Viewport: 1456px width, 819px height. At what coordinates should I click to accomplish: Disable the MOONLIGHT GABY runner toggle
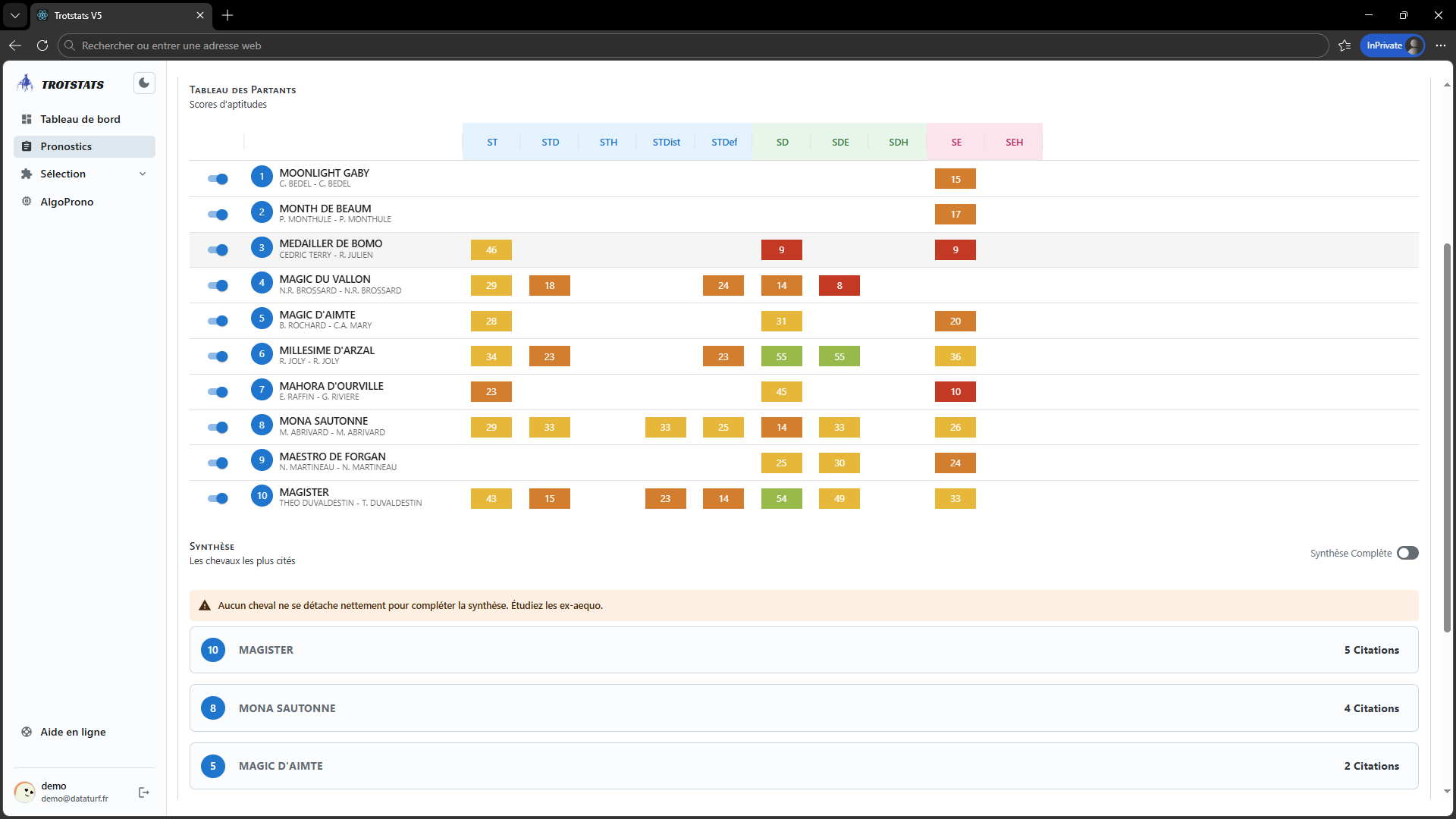[x=218, y=179]
